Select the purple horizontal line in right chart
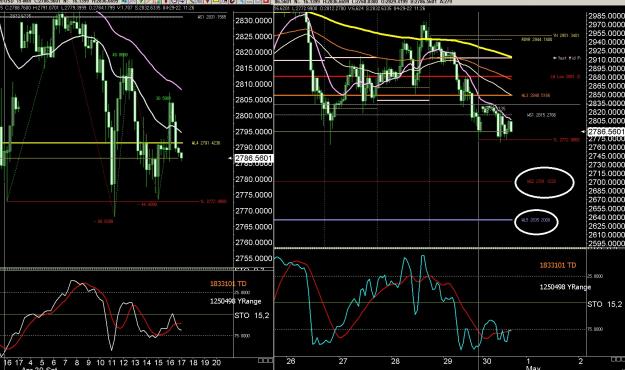The height and width of the screenshot is (370, 625). click(393, 220)
